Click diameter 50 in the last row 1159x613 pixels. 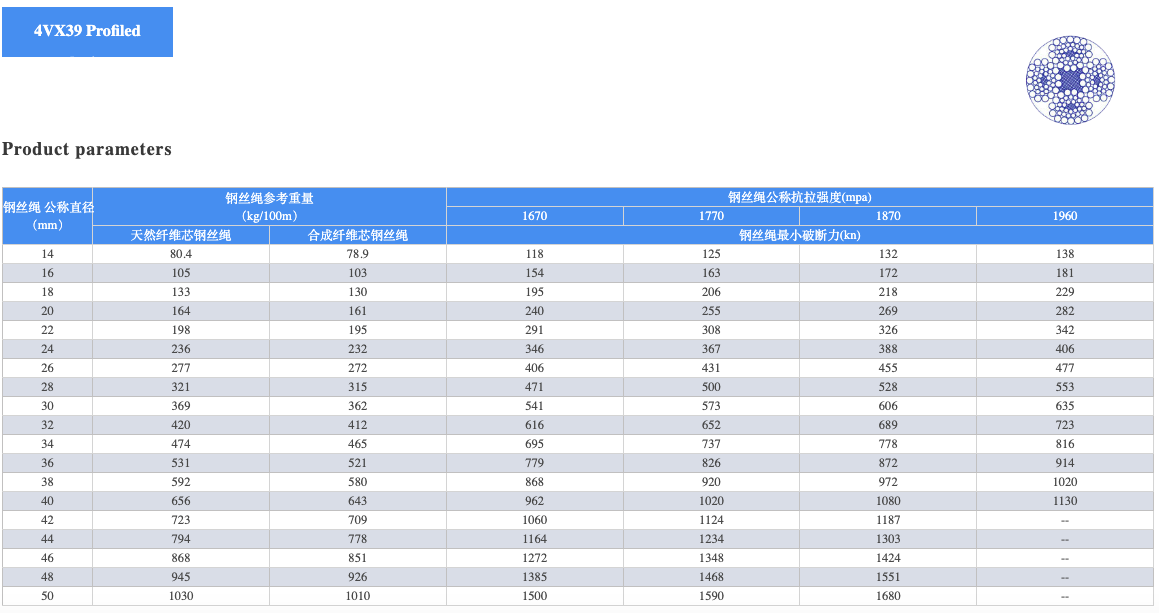click(47, 596)
